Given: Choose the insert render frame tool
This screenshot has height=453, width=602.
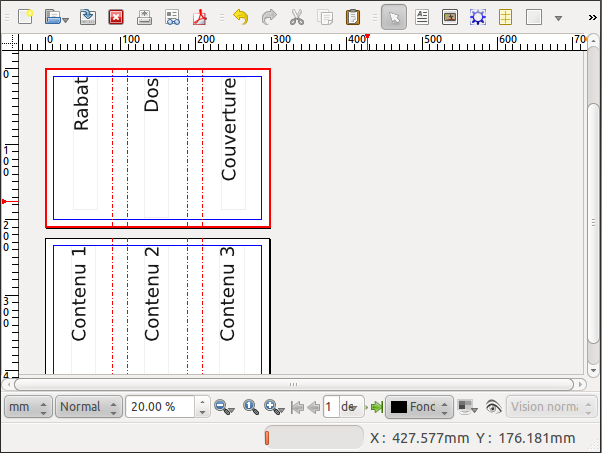Looking at the screenshot, I should tap(478, 17).
